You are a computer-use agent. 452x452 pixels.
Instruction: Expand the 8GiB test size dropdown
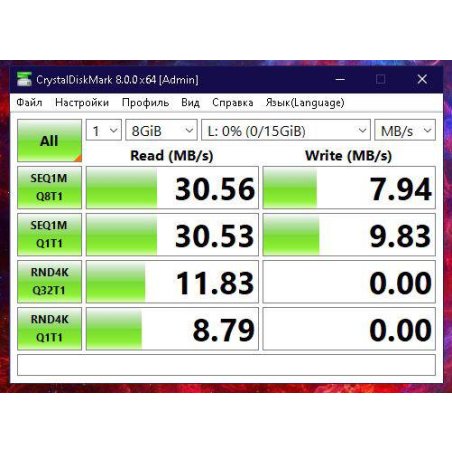click(x=161, y=130)
